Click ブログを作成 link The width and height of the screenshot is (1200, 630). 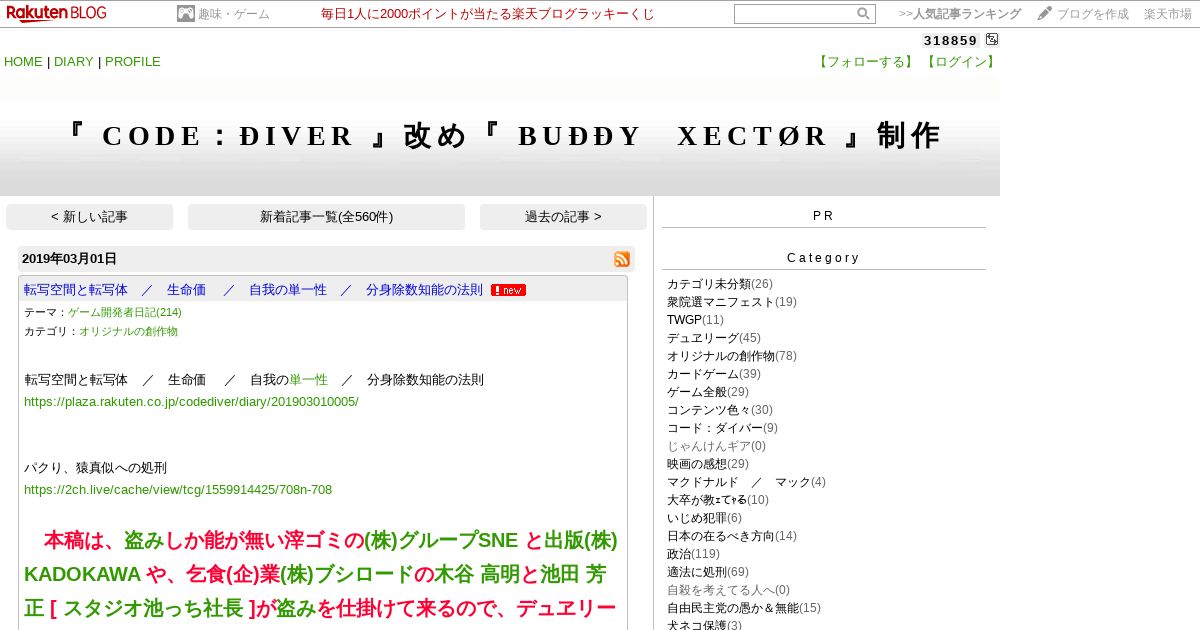[1093, 14]
